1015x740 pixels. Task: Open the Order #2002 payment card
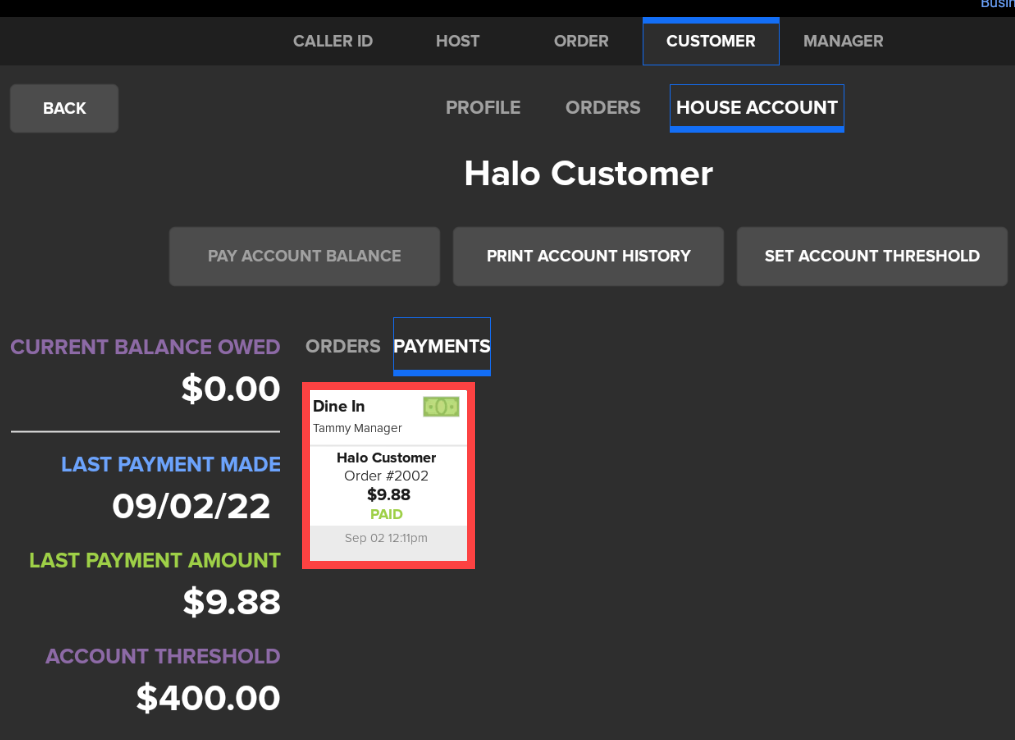[x=388, y=476]
